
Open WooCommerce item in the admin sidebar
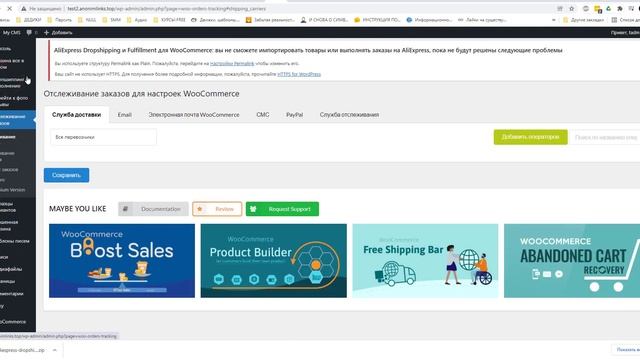[x=13, y=322]
